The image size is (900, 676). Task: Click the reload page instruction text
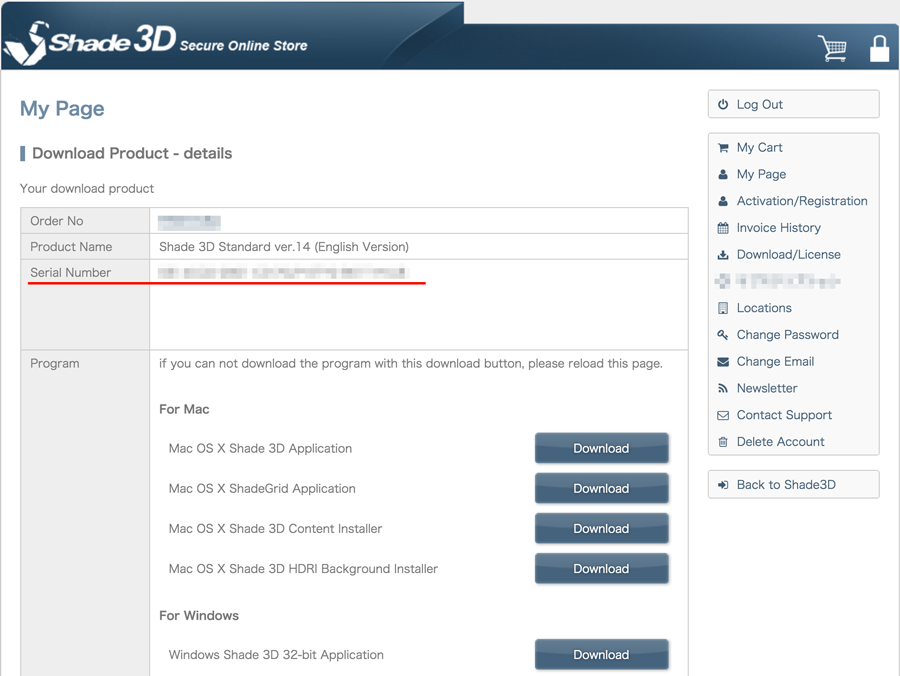pos(411,364)
